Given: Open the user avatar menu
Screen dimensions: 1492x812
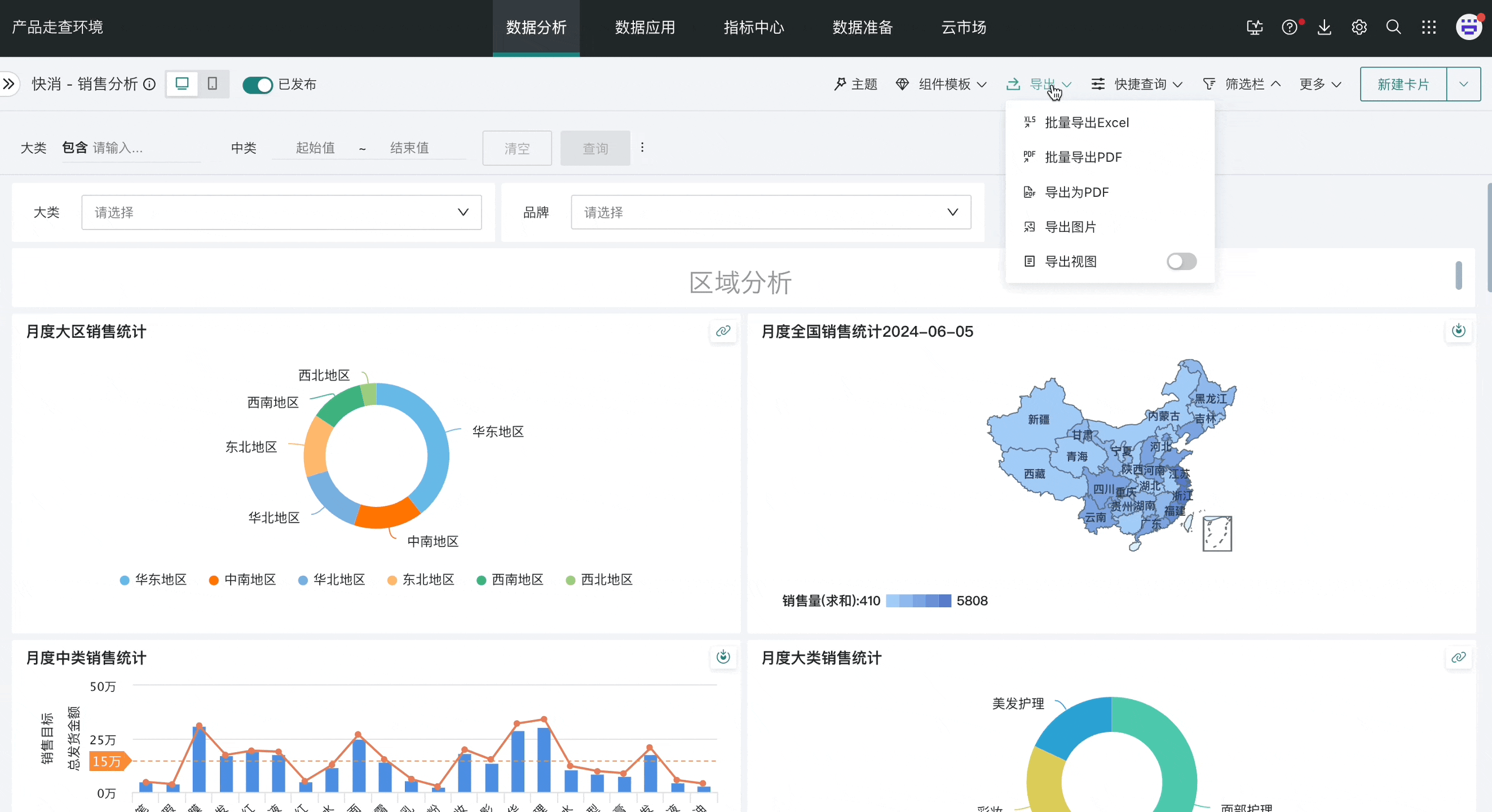Looking at the screenshot, I should tap(1469, 27).
